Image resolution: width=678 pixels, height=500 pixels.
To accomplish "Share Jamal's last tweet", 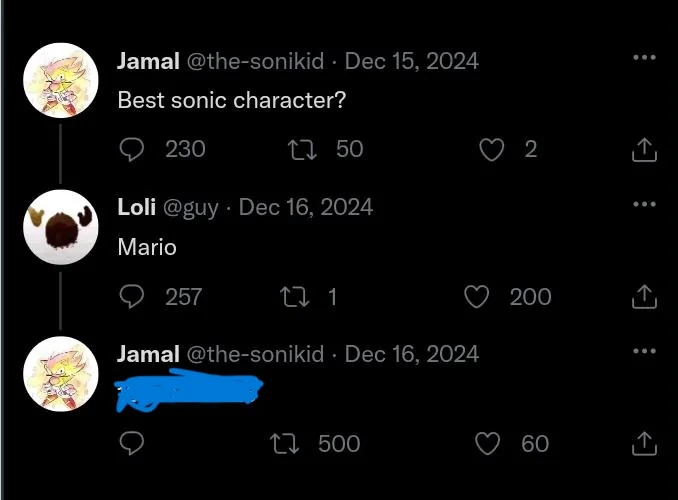I will click(x=644, y=444).
